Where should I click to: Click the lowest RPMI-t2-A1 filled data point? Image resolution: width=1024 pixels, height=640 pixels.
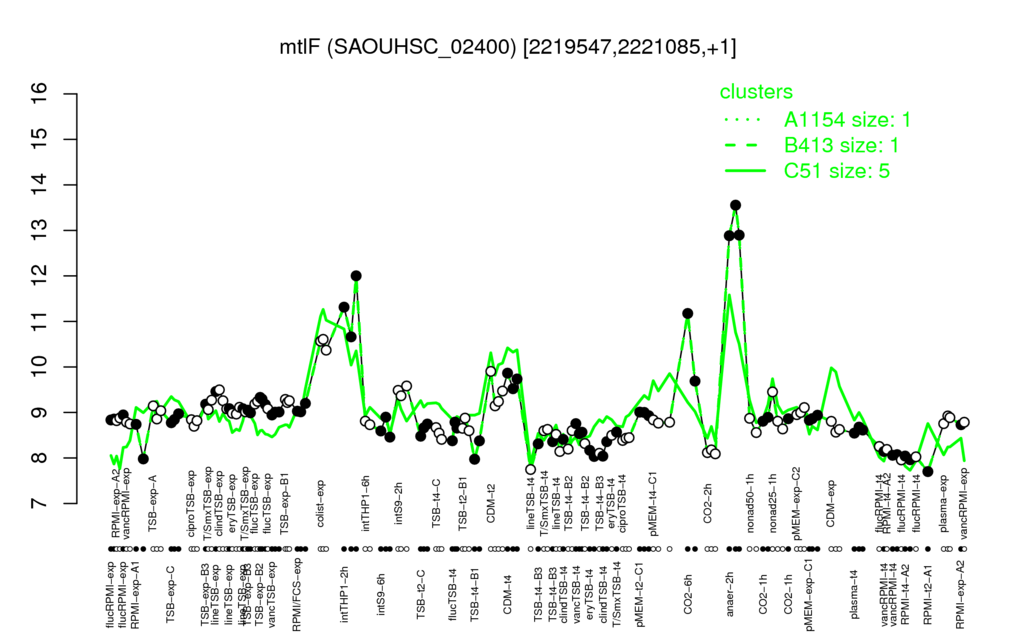click(x=928, y=472)
